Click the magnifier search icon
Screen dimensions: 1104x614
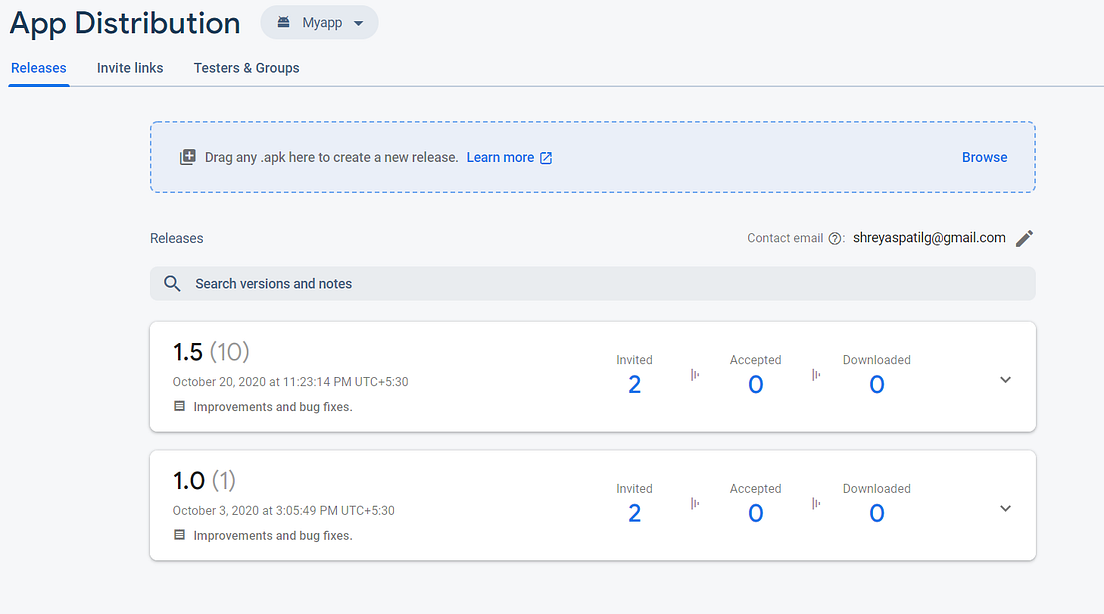pos(172,284)
